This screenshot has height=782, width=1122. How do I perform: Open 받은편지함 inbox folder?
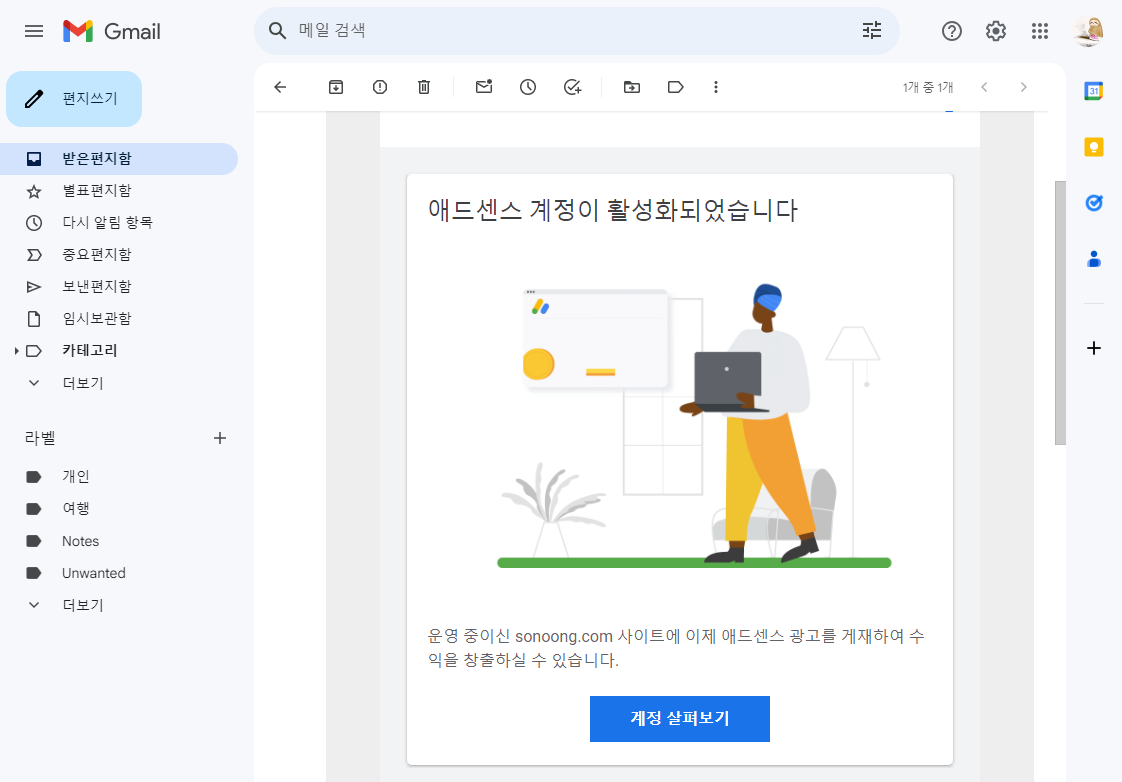click(119, 159)
